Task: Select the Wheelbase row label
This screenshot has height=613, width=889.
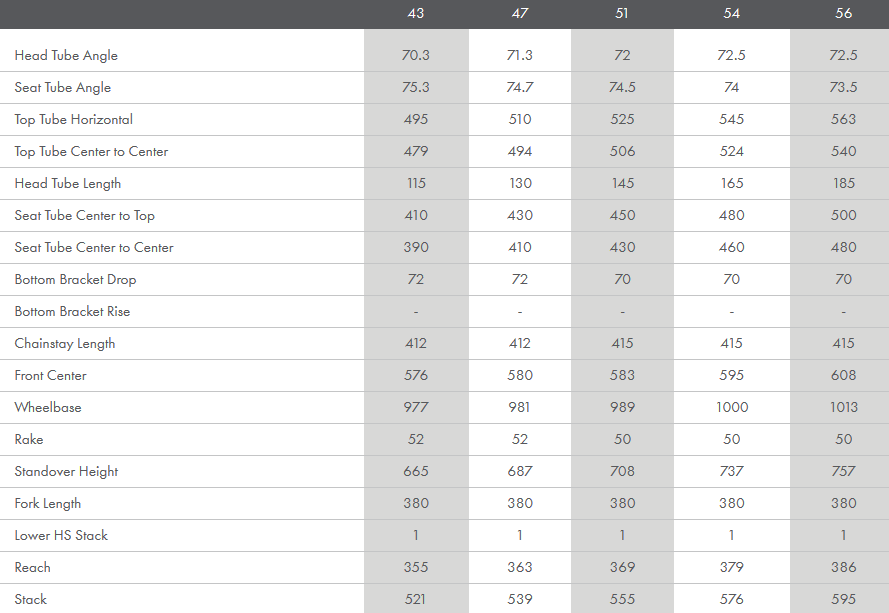Action: pos(48,408)
